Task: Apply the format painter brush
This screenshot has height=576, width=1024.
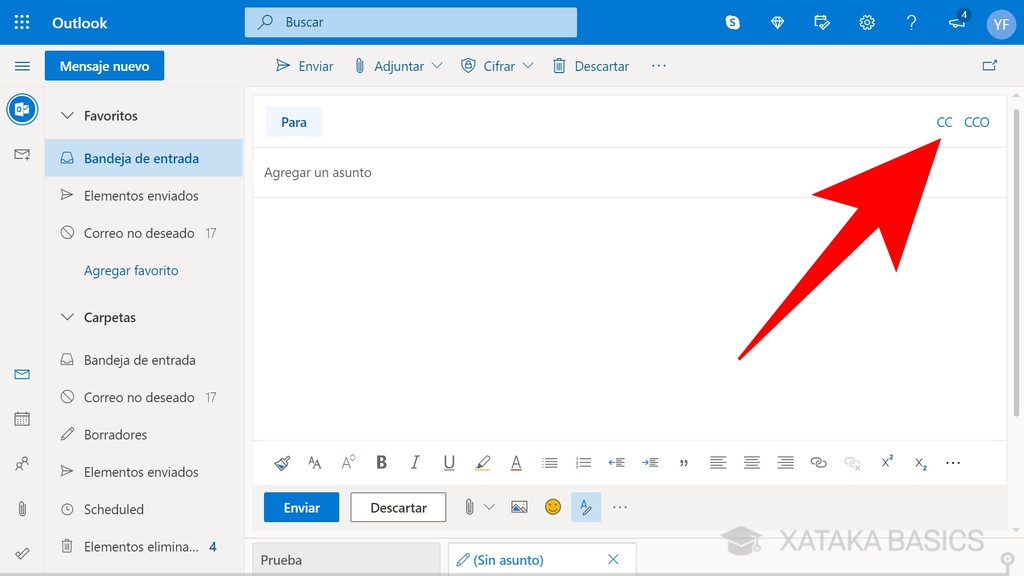Action: click(x=282, y=462)
